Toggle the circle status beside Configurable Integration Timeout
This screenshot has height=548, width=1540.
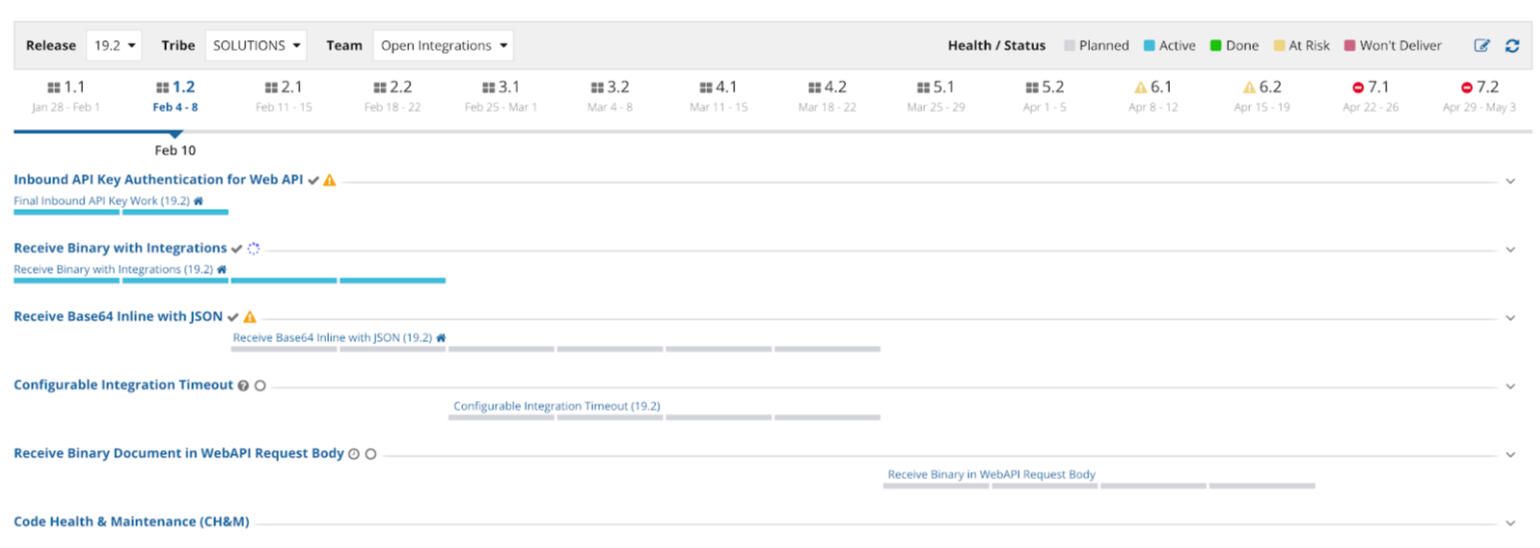click(x=260, y=386)
